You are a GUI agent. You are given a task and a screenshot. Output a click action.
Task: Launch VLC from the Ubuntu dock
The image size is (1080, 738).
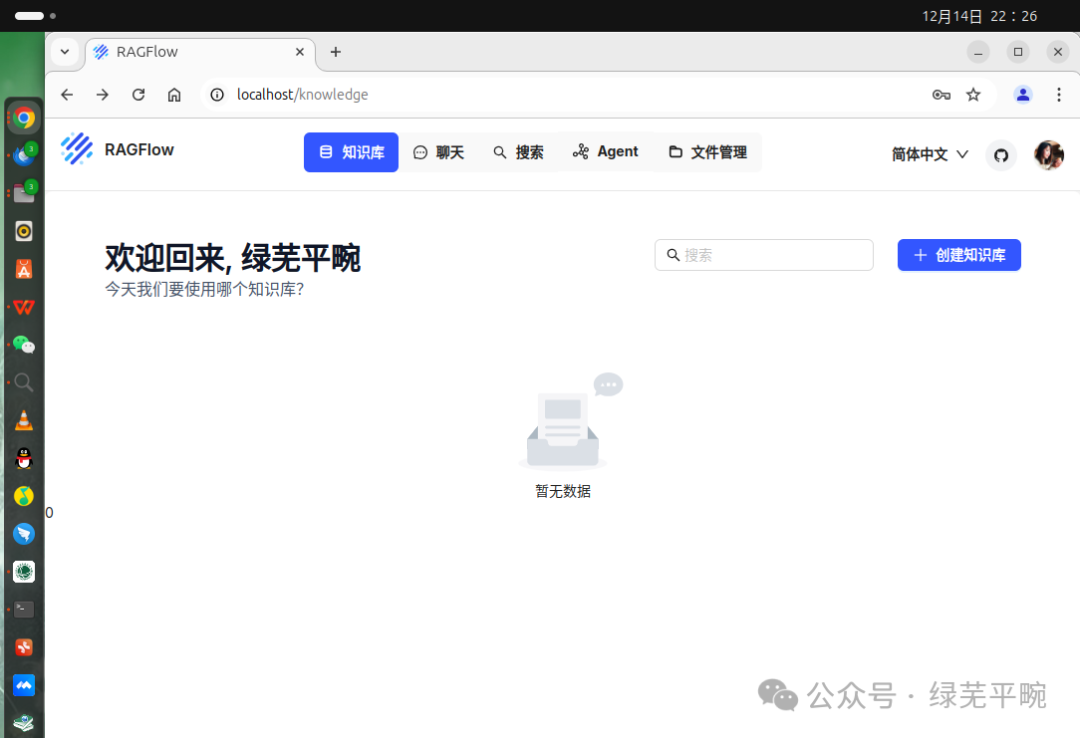(24, 420)
